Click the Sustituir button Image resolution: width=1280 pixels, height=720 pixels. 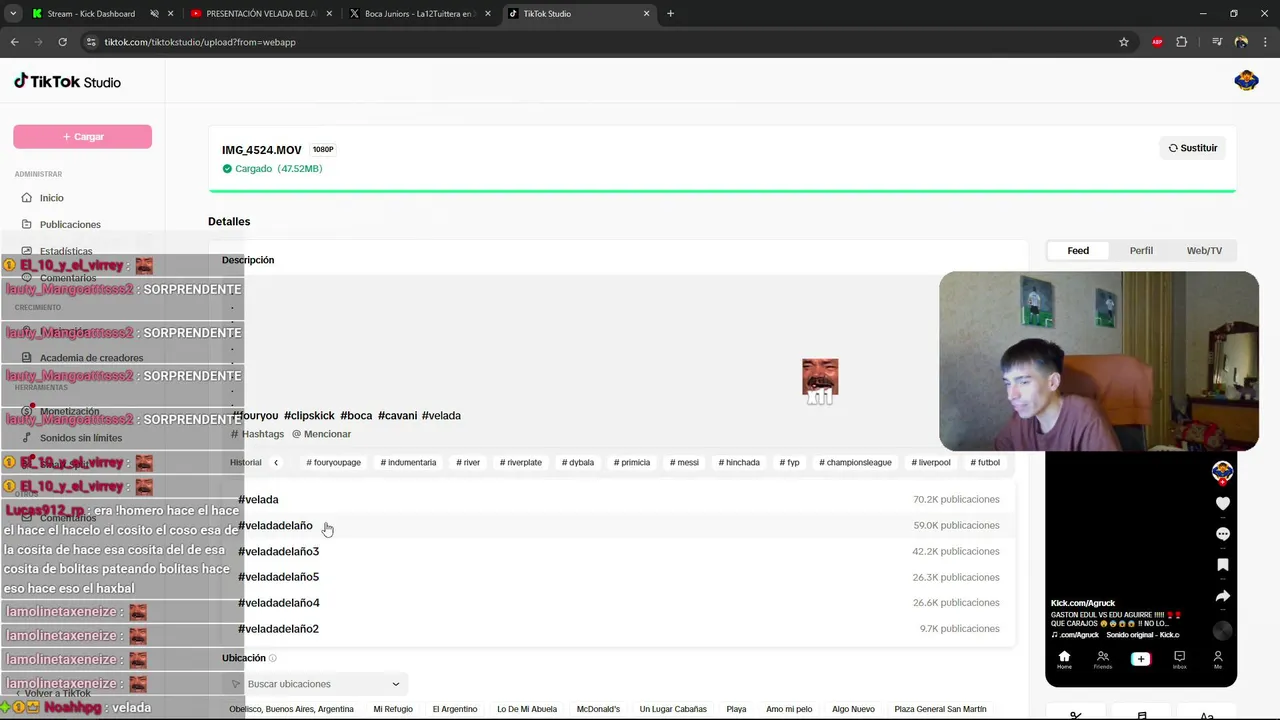coord(1193,148)
